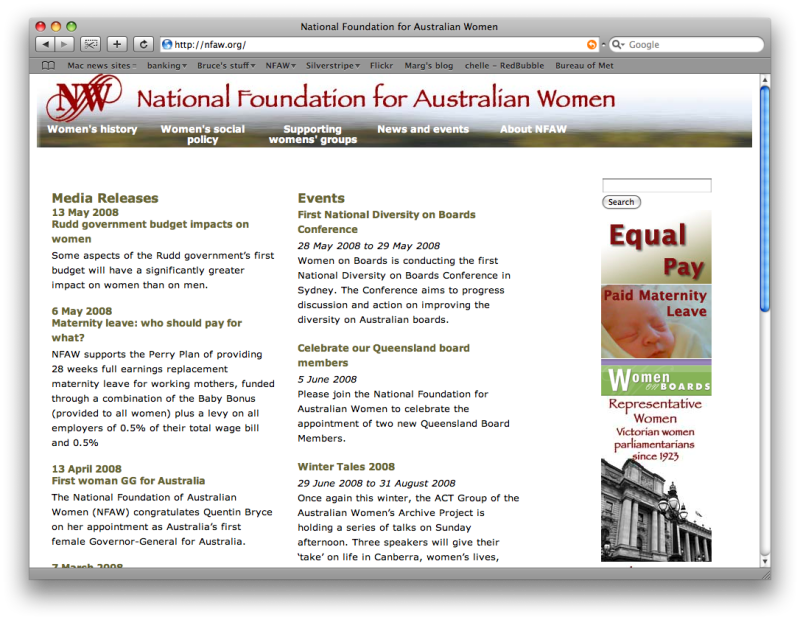Click the Forward navigation arrow
This screenshot has height=620, width=800.
63,44
